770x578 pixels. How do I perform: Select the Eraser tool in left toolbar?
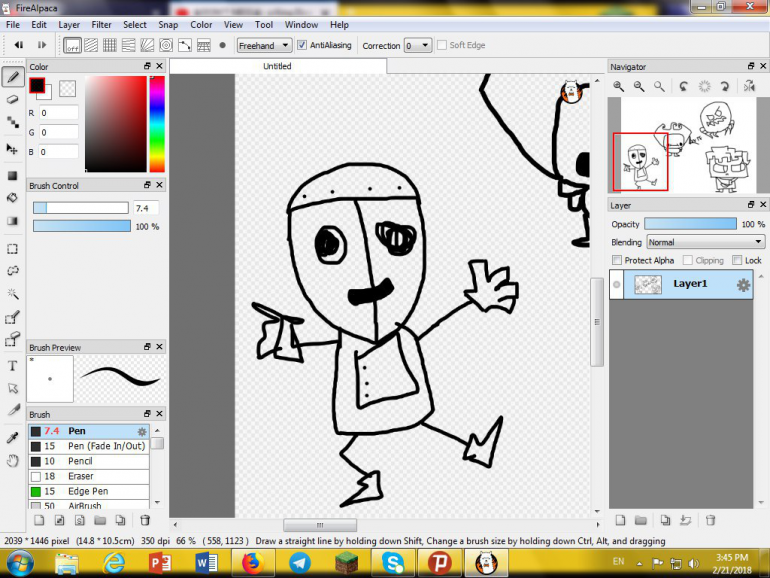[x=13, y=99]
